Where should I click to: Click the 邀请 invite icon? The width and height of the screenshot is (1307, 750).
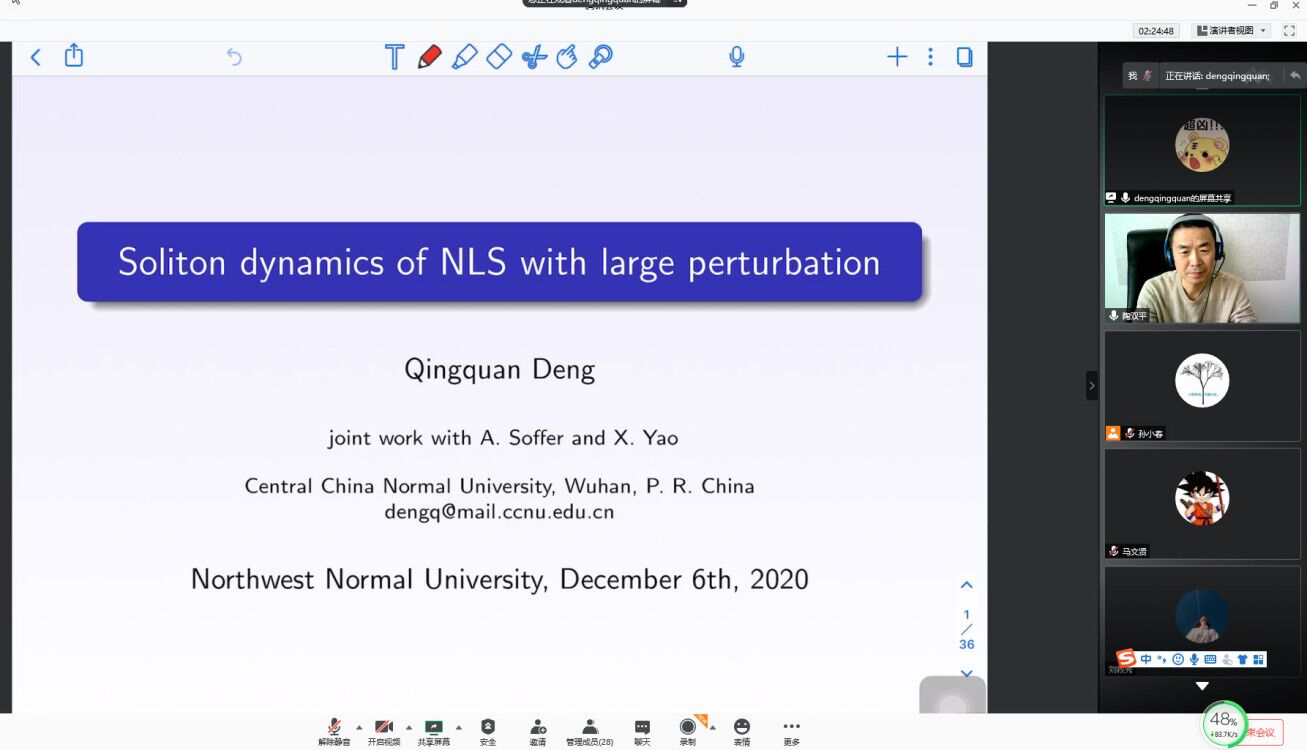[538, 731]
